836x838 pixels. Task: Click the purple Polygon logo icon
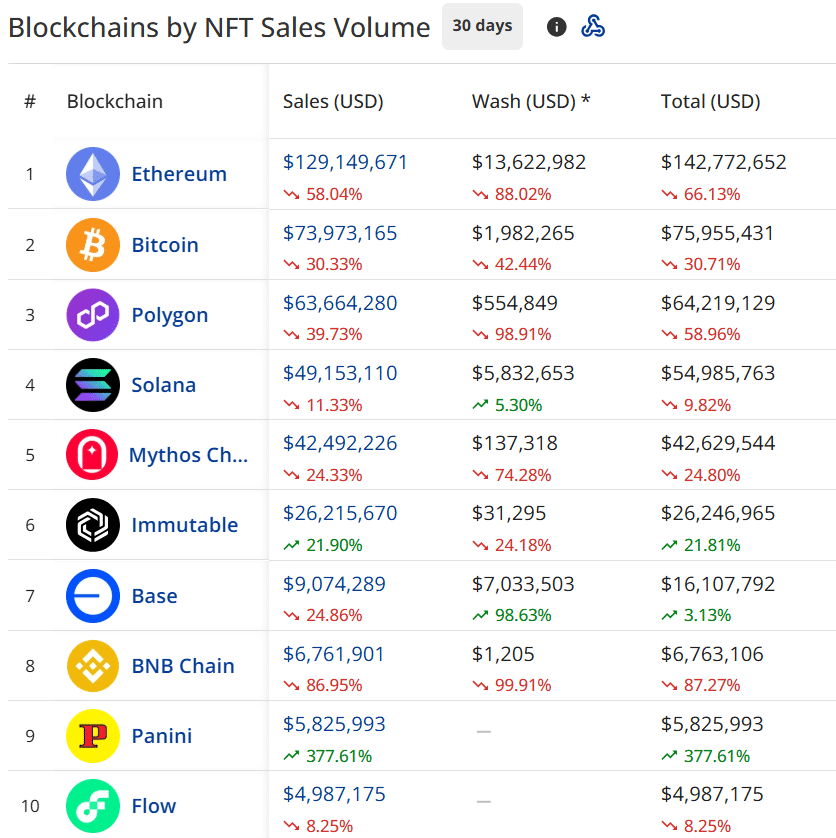click(x=93, y=315)
